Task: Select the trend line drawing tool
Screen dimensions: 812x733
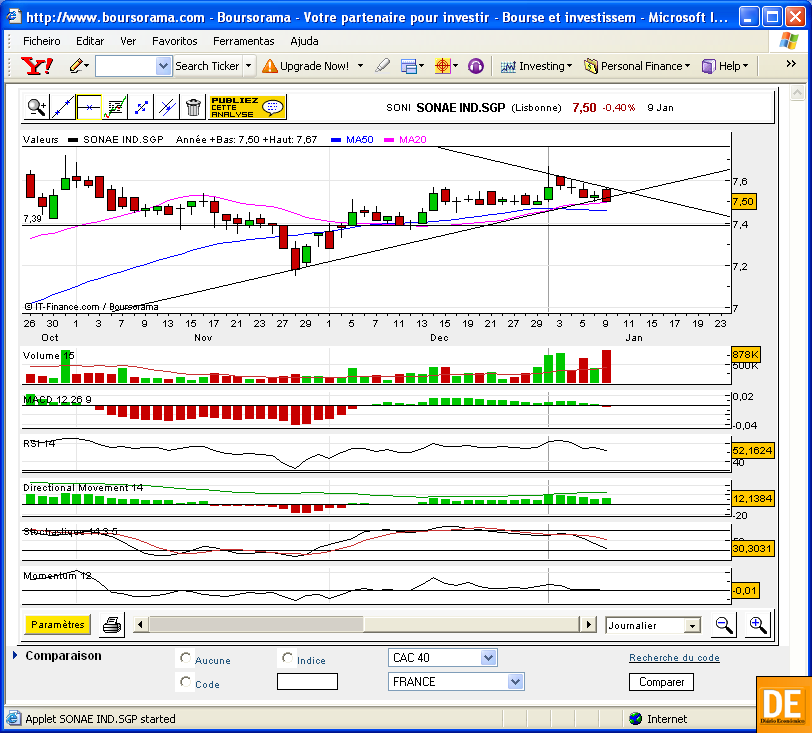Action: (63, 107)
